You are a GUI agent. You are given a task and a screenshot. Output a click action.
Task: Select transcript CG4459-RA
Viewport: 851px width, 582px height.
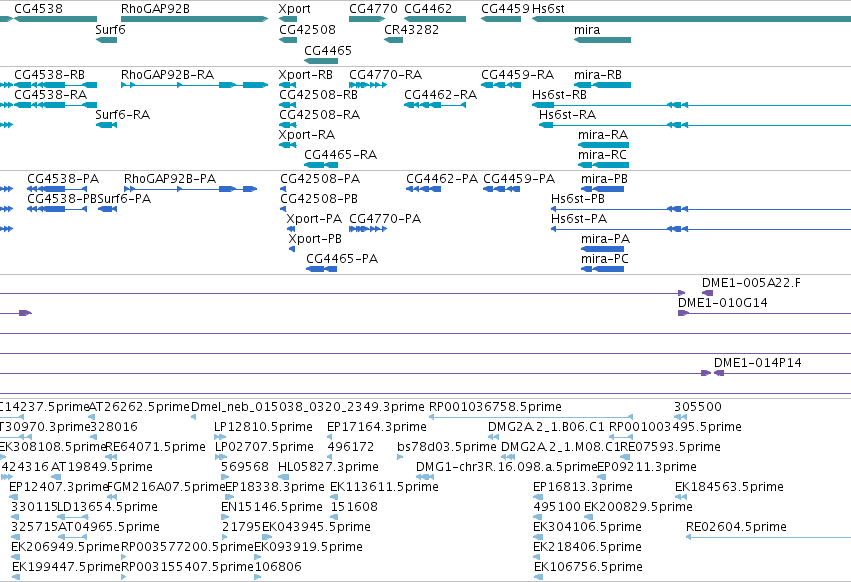(x=501, y=85)
